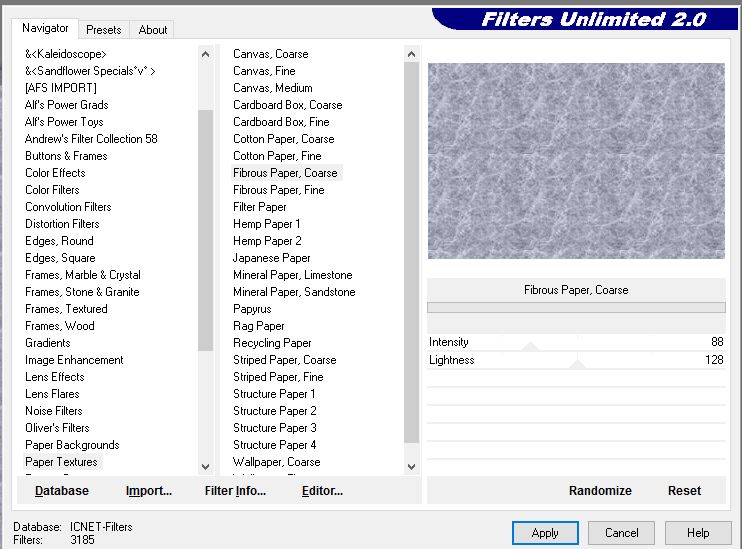Reset the filter parameters

(684, 491)
